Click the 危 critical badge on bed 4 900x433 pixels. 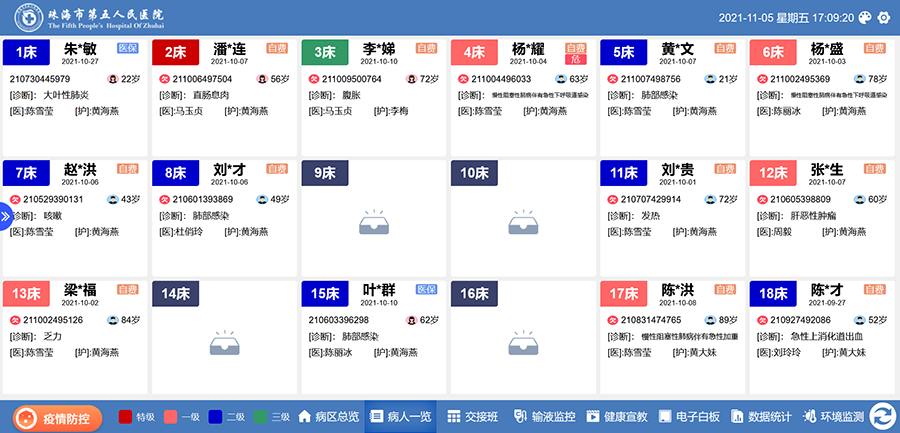(575, 60)
